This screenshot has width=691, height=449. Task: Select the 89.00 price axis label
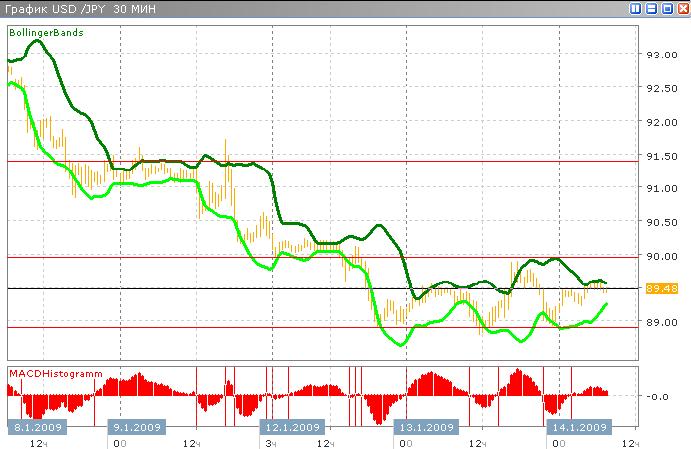pos(661,323)
